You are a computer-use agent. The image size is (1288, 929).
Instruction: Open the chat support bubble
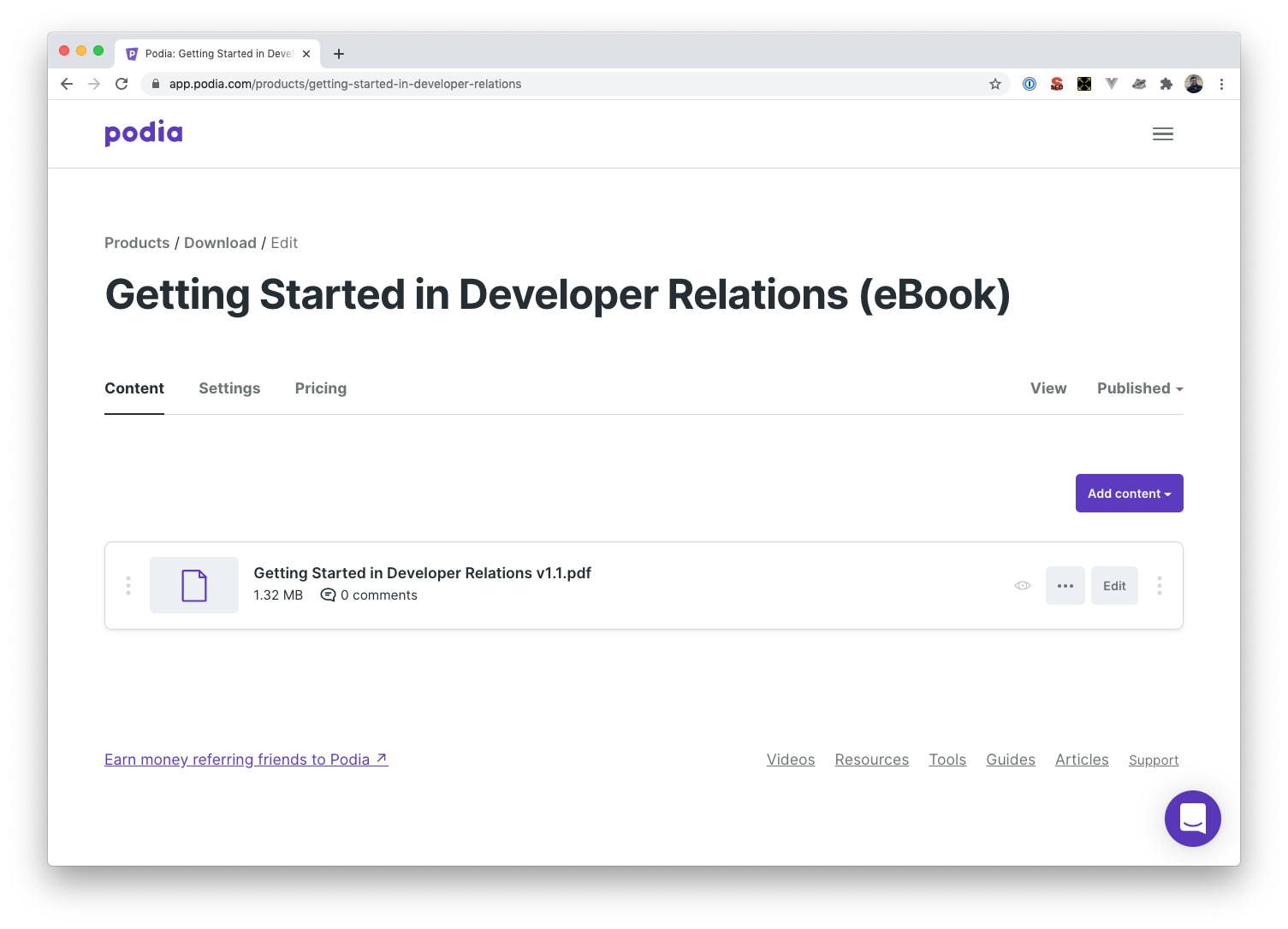tap(1192, 819)
